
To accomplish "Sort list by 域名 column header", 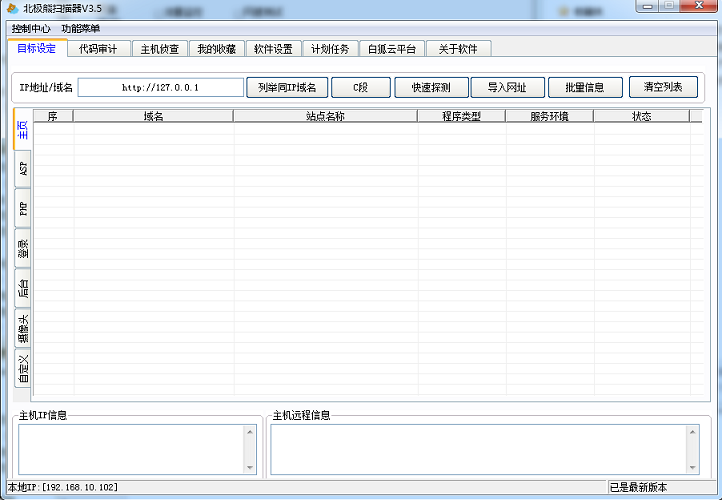I will click(x=153, y=116).
